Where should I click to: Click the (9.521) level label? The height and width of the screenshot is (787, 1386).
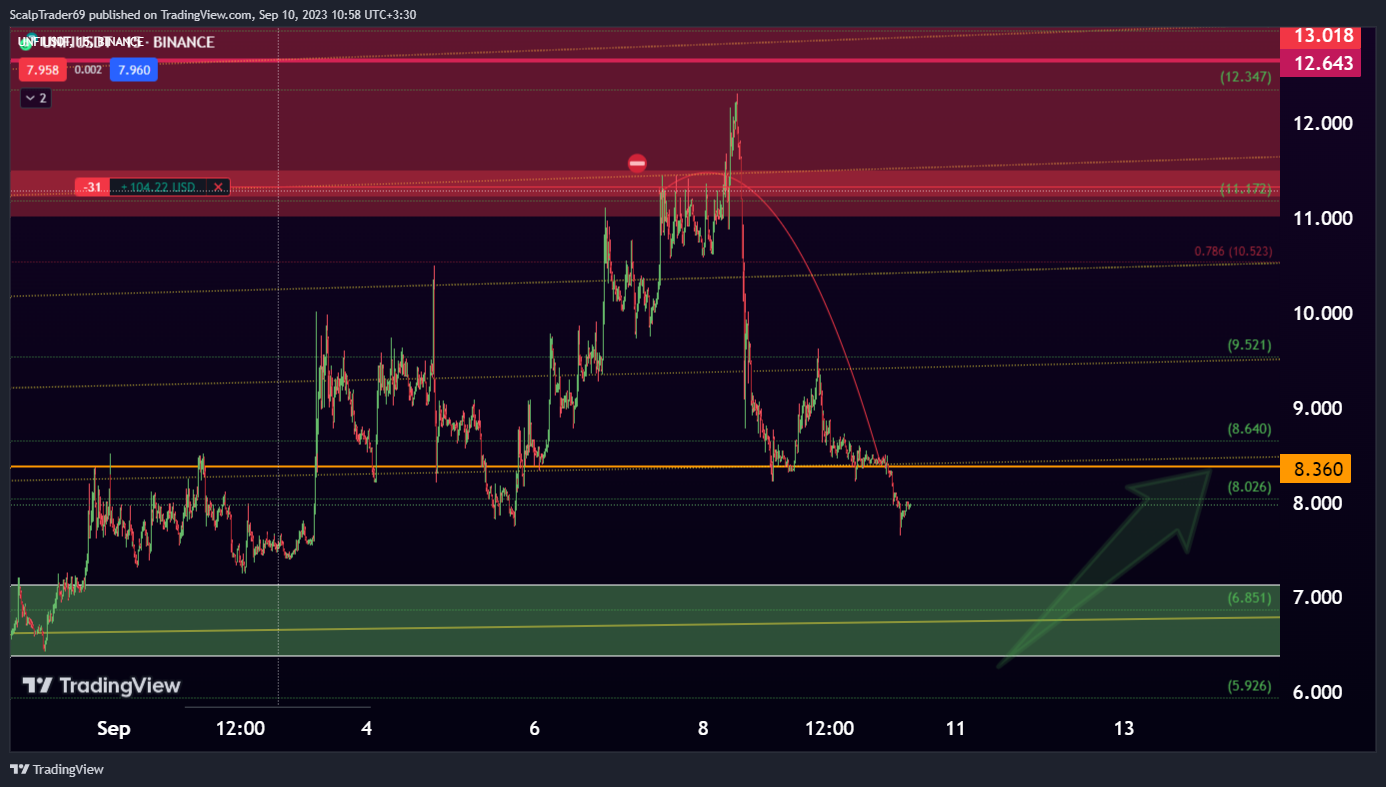(1250, 345)
